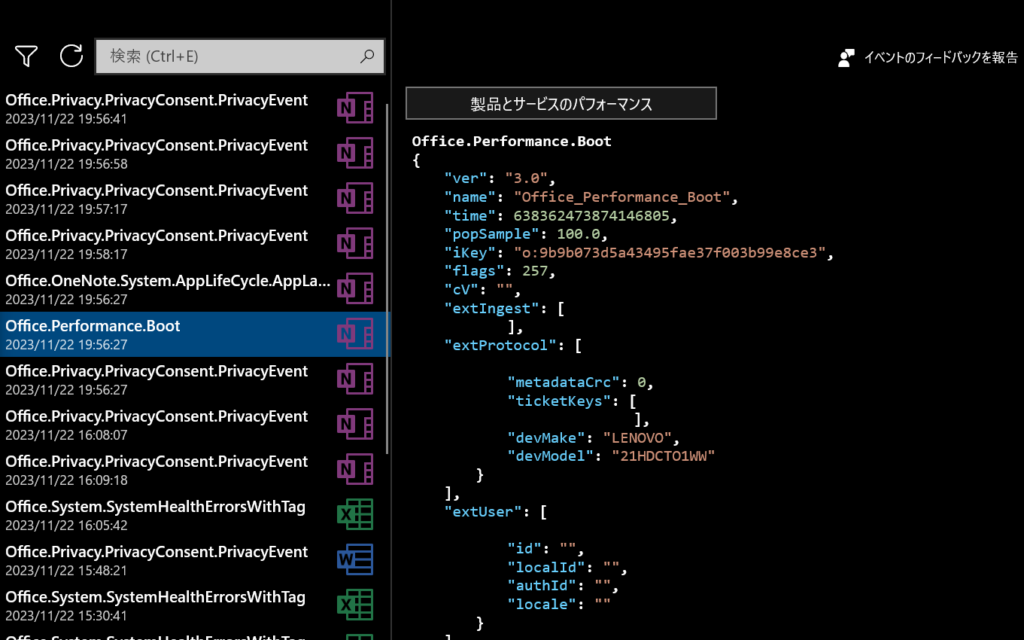Click the time value 638362473874146805
1024x640 pixels.
pyautogui.click(x=591, y=216)
